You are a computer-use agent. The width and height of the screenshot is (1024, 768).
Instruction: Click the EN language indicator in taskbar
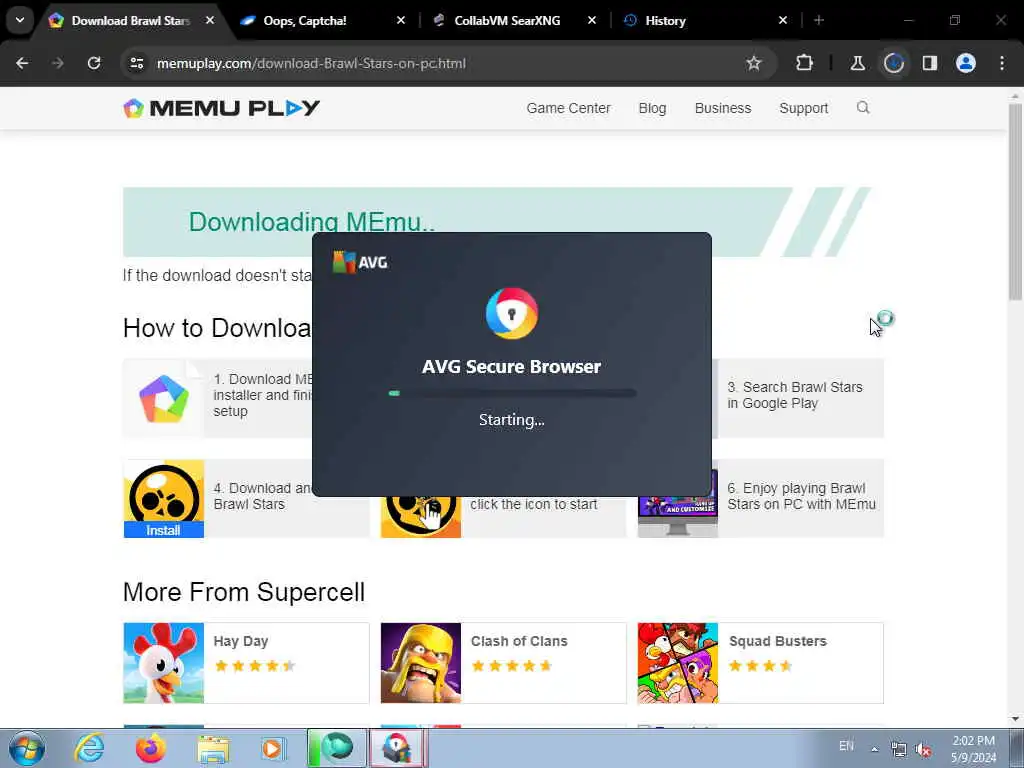846,746
